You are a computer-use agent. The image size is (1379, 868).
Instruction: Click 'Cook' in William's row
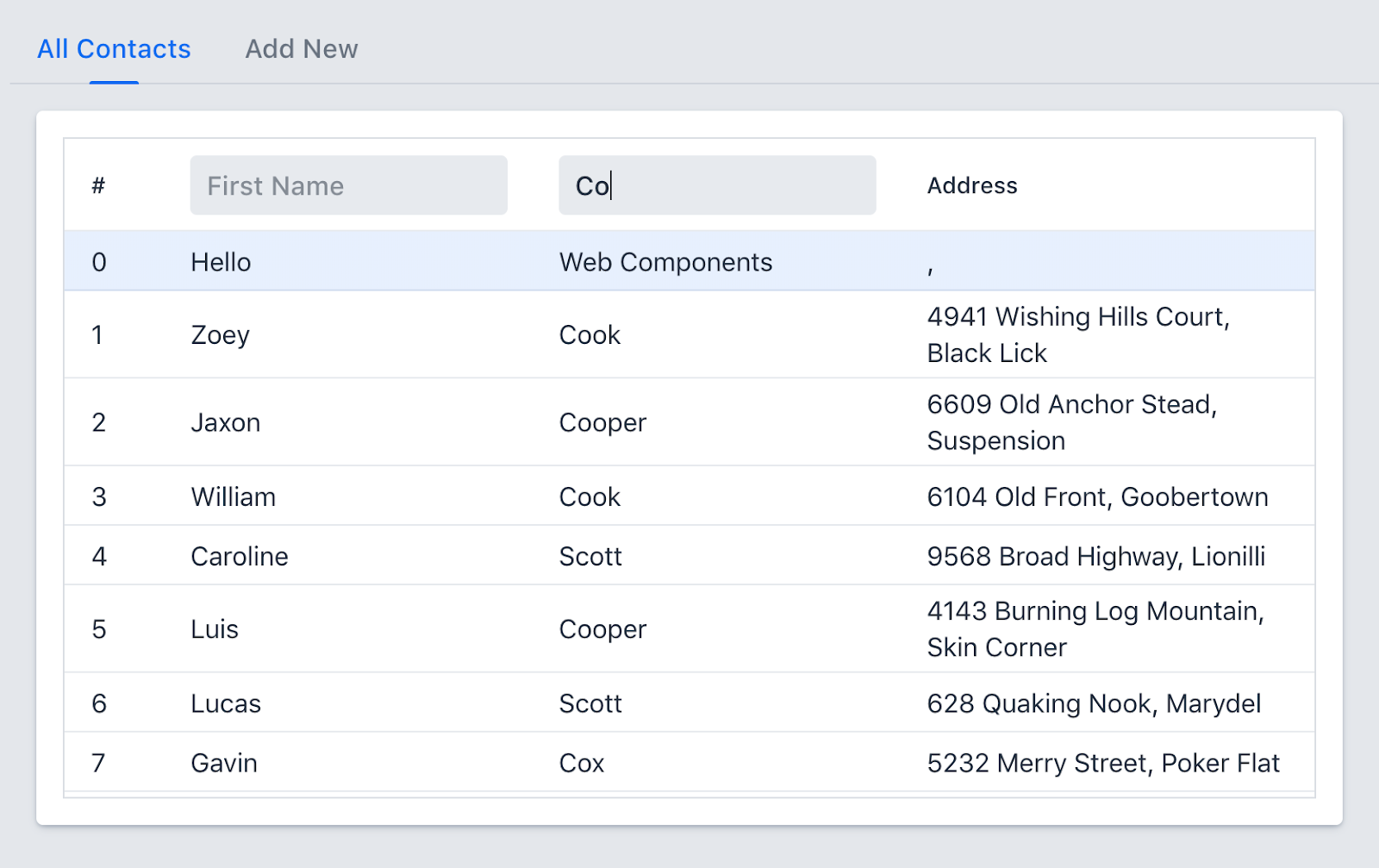click(x=590, y=496)
